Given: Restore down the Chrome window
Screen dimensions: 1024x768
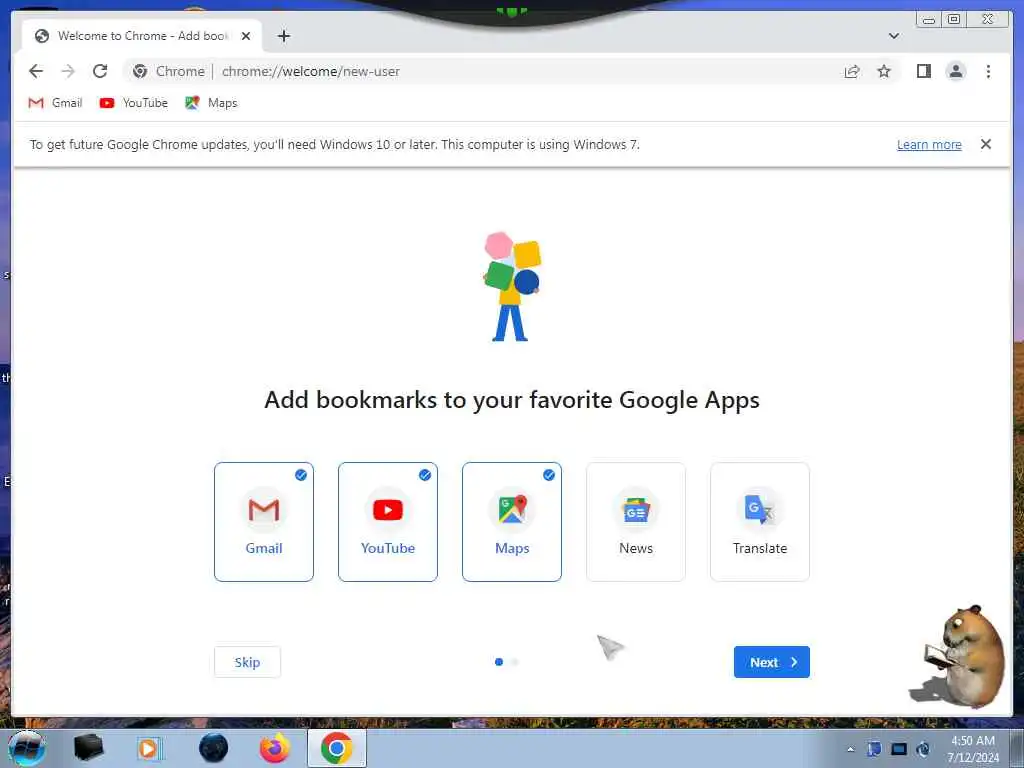Looking at the screenshot, I should coord(954,20).
